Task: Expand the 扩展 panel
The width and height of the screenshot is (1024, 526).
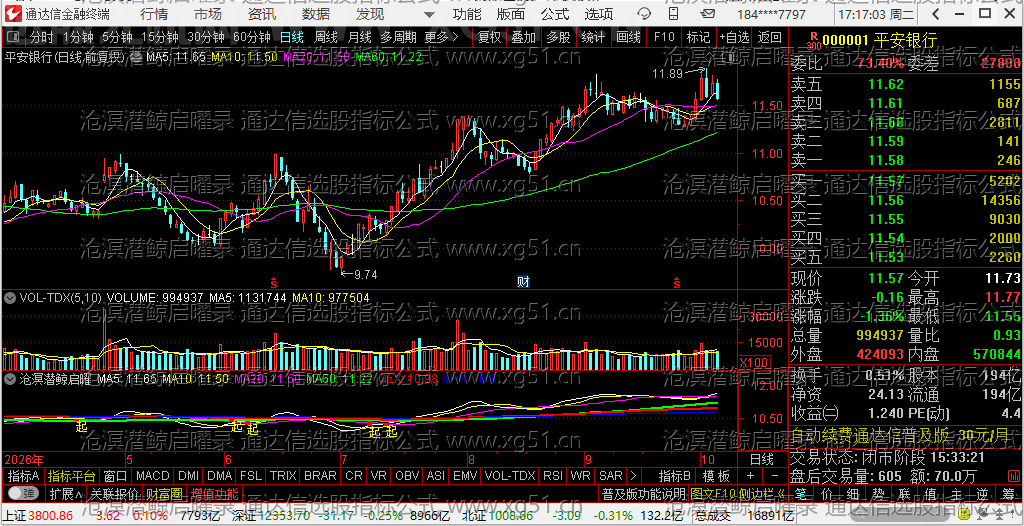Action: [65, 493]
